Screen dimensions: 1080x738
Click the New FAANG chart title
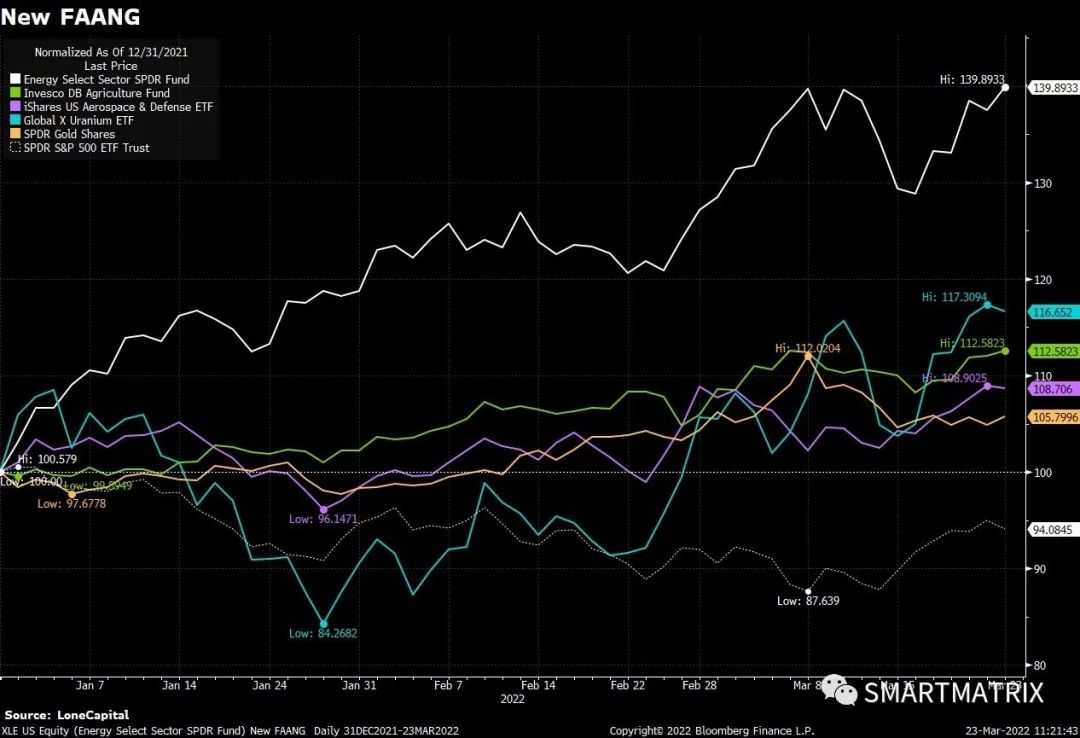coord(70,17)
